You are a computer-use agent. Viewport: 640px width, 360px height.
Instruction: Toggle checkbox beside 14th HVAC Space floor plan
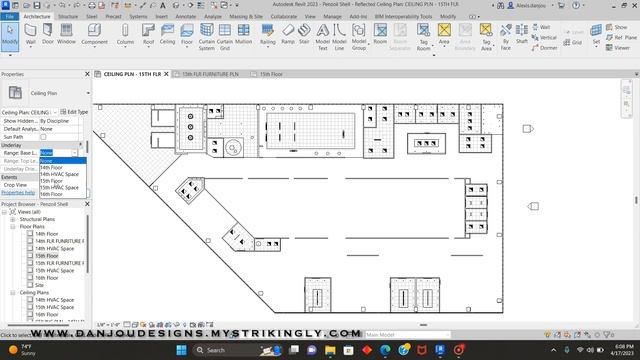(30, 249)
